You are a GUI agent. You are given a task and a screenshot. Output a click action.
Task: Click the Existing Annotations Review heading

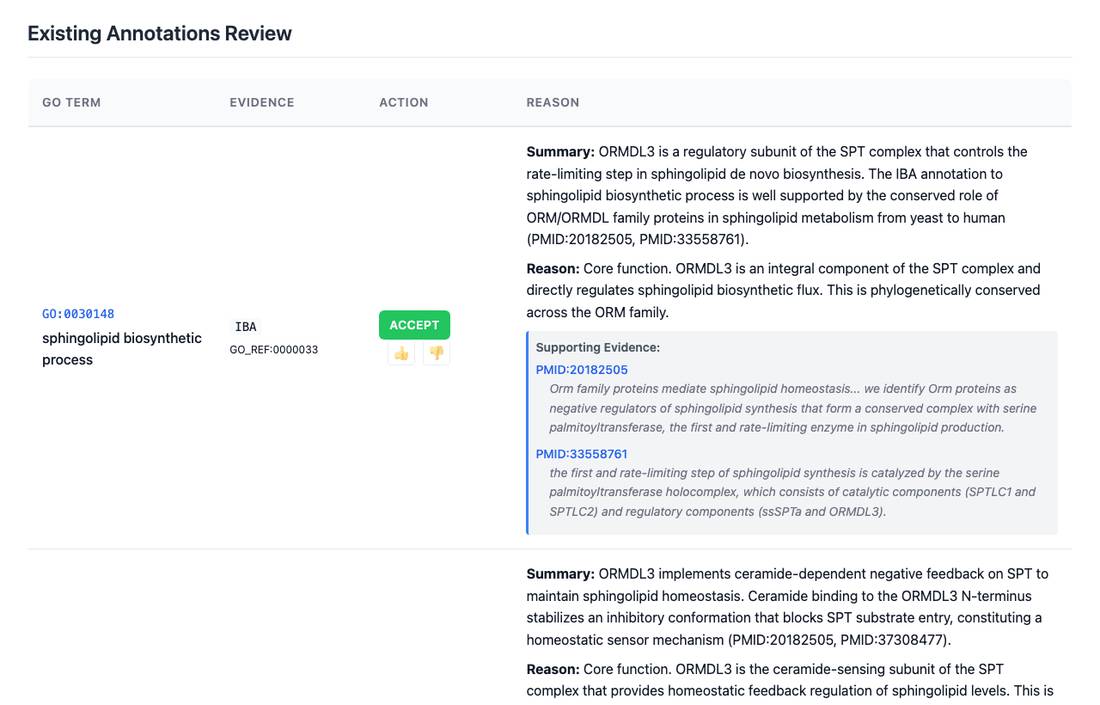[159, 33]
